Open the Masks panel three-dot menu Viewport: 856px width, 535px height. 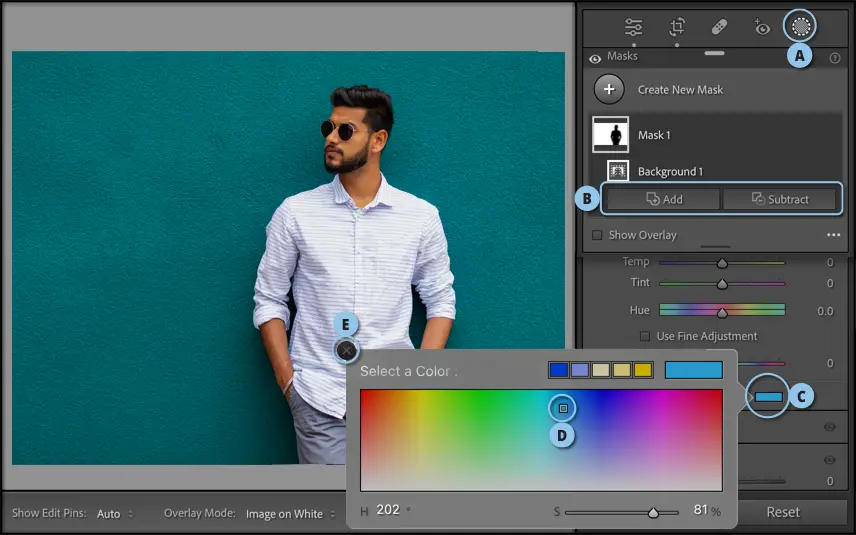tap(833, 235)
